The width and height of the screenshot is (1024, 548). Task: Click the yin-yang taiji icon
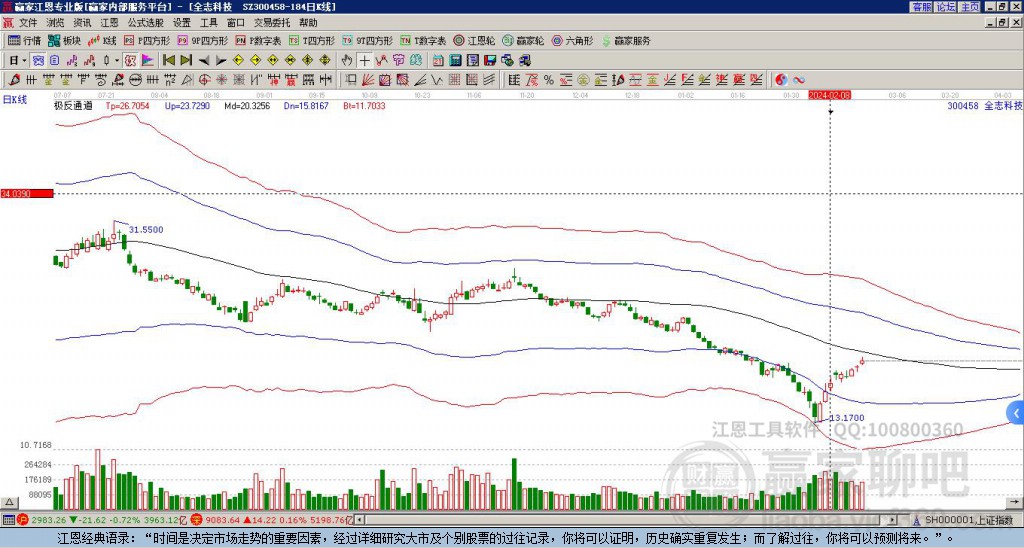click(781, 80)
